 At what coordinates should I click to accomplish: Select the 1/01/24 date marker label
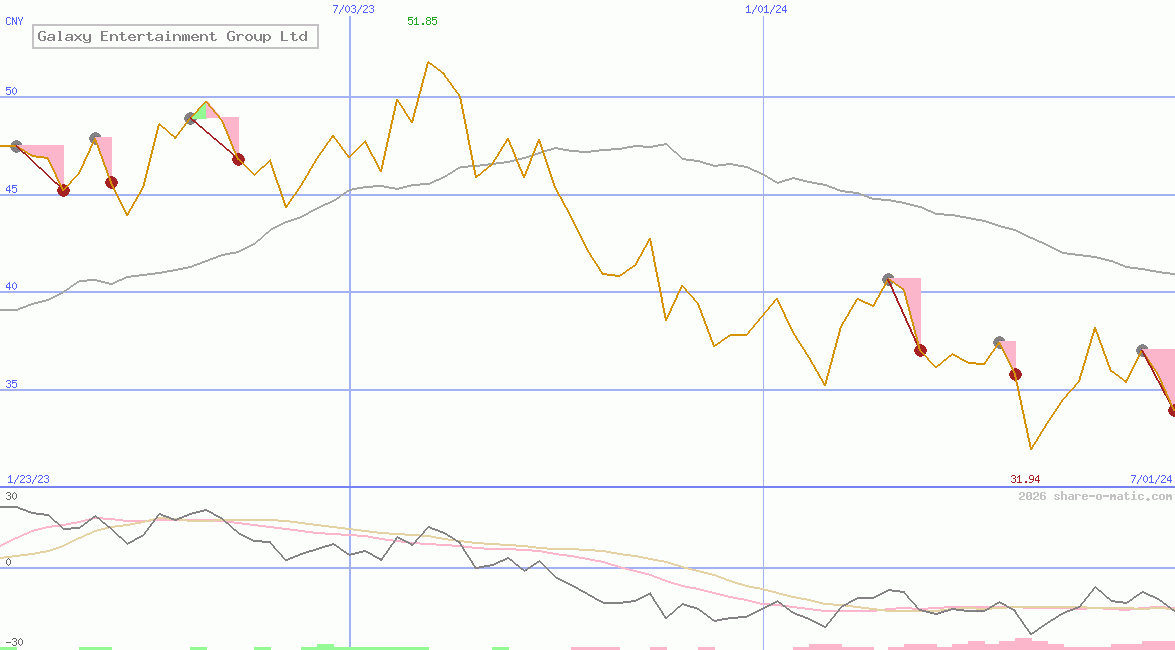tap(767, 9)
